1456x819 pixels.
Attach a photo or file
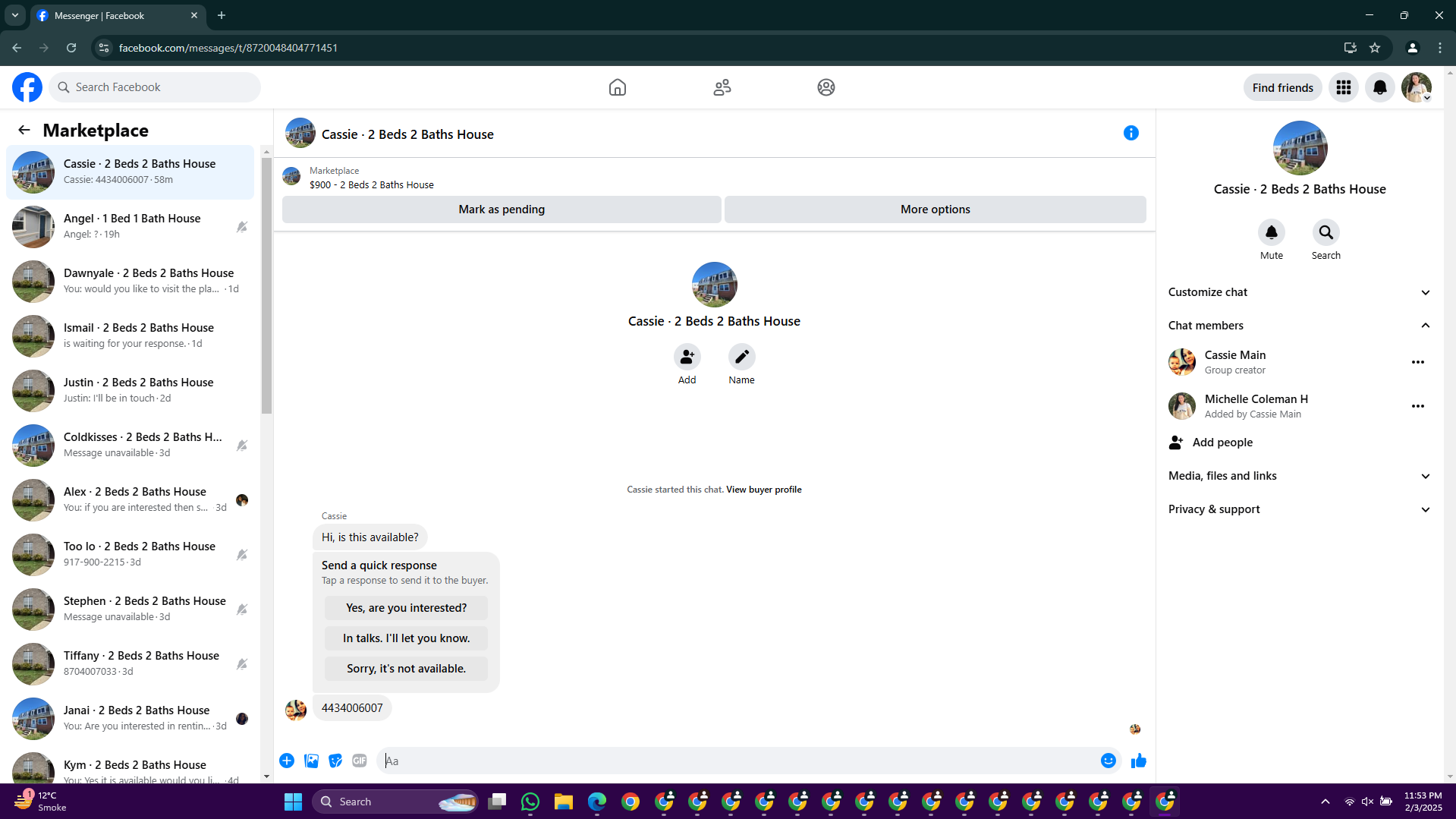tap(311, 761)
